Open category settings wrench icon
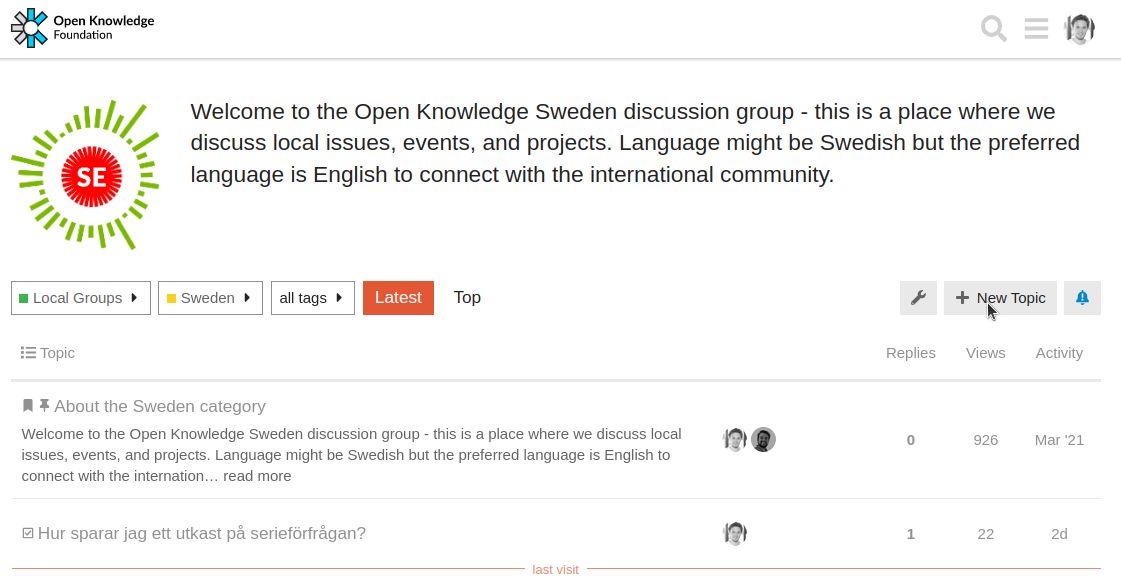The height and width of the screenshot is (576, 1121). pos(918,298)
